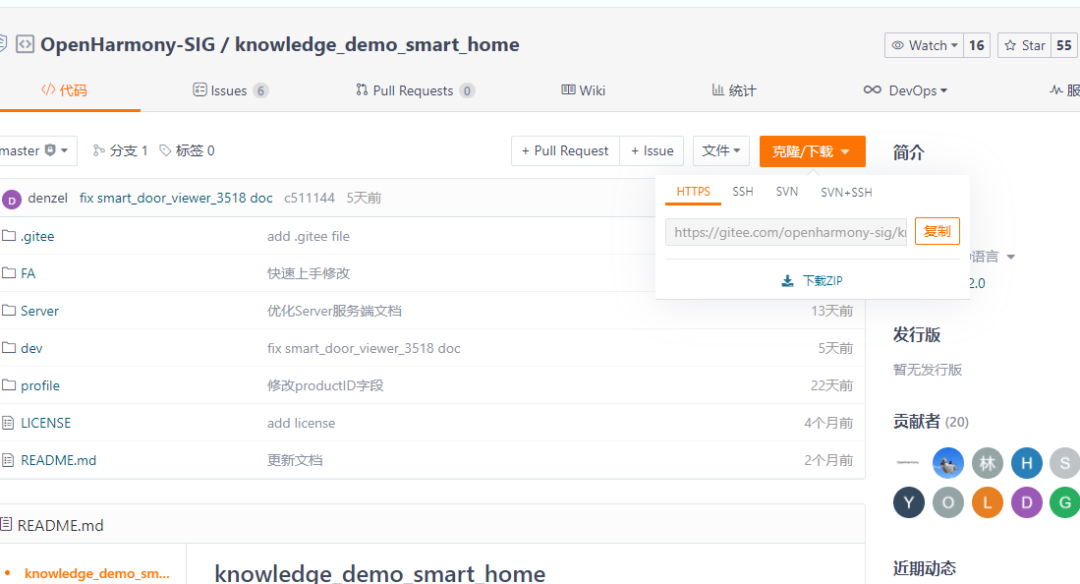This screenshot has height=584, width=1080.
Task: Click the 'add license' commit message
Action: point(301,423)
